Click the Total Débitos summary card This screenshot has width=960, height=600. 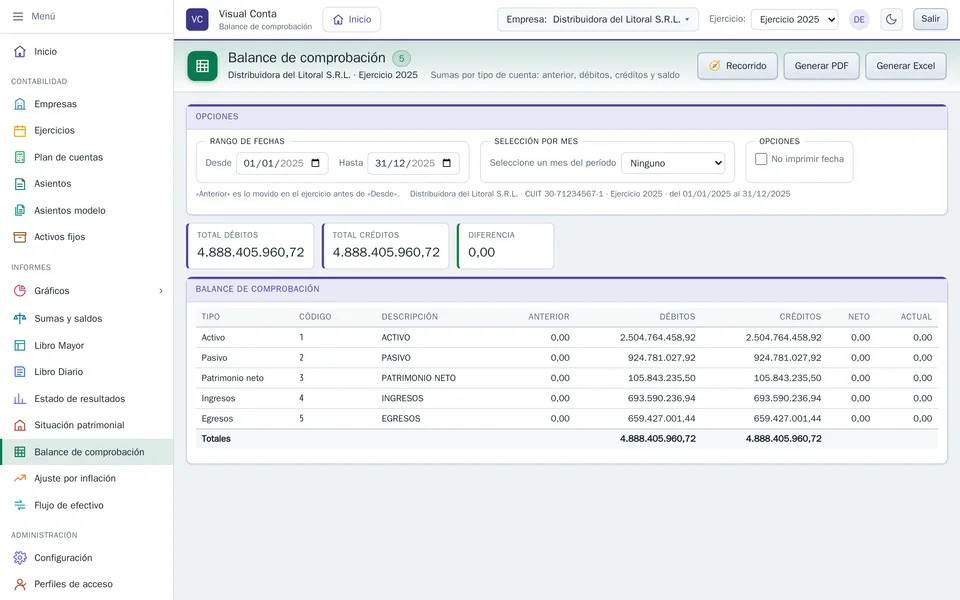[x=250, y=246]
